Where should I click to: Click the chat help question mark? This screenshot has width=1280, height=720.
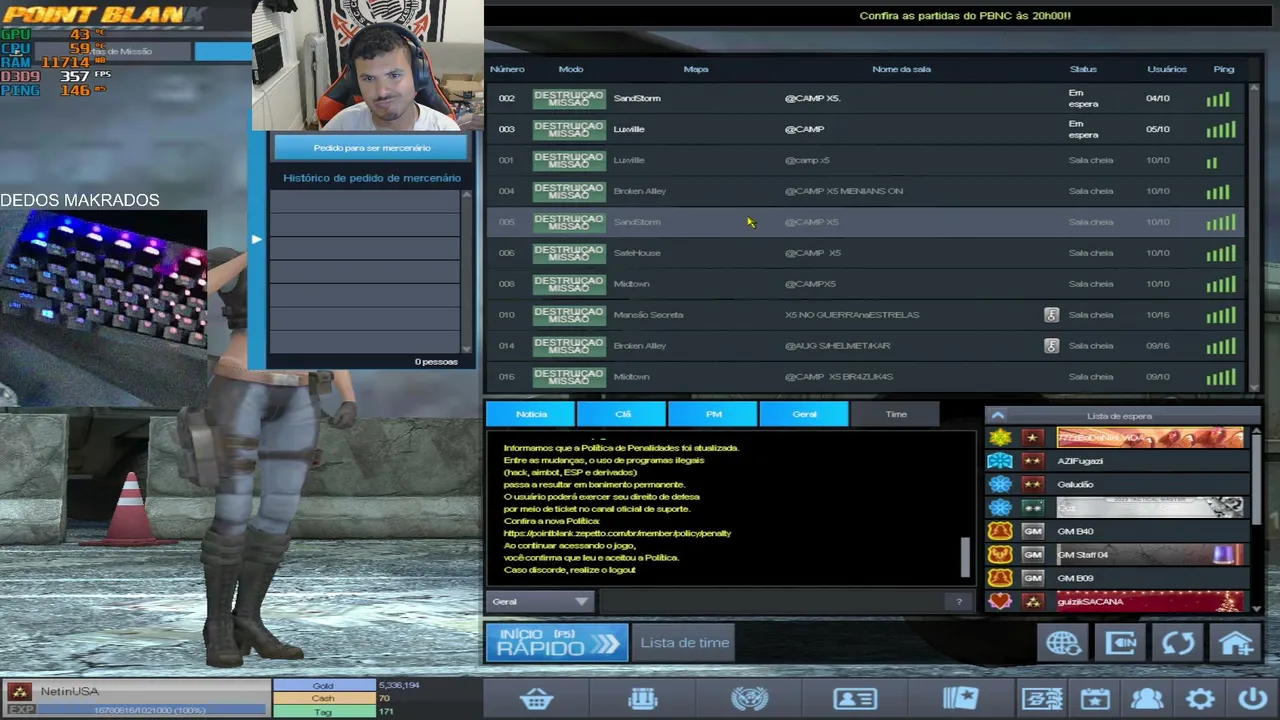click(958, 601)
